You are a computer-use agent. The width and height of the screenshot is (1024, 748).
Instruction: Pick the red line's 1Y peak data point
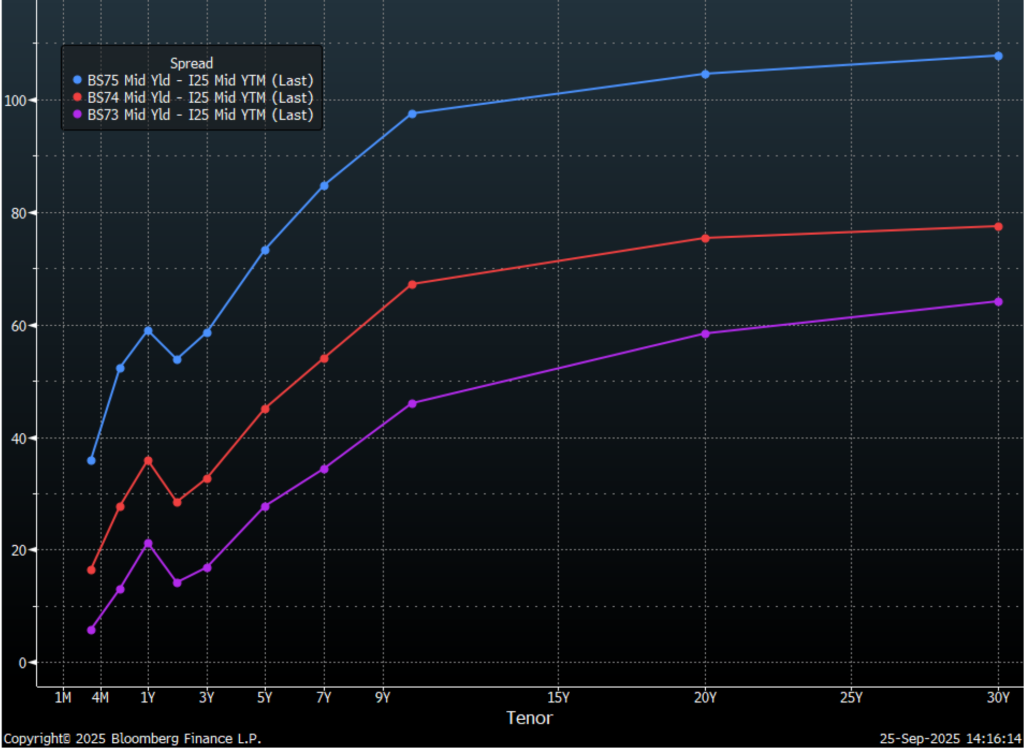tap(148, 460)
